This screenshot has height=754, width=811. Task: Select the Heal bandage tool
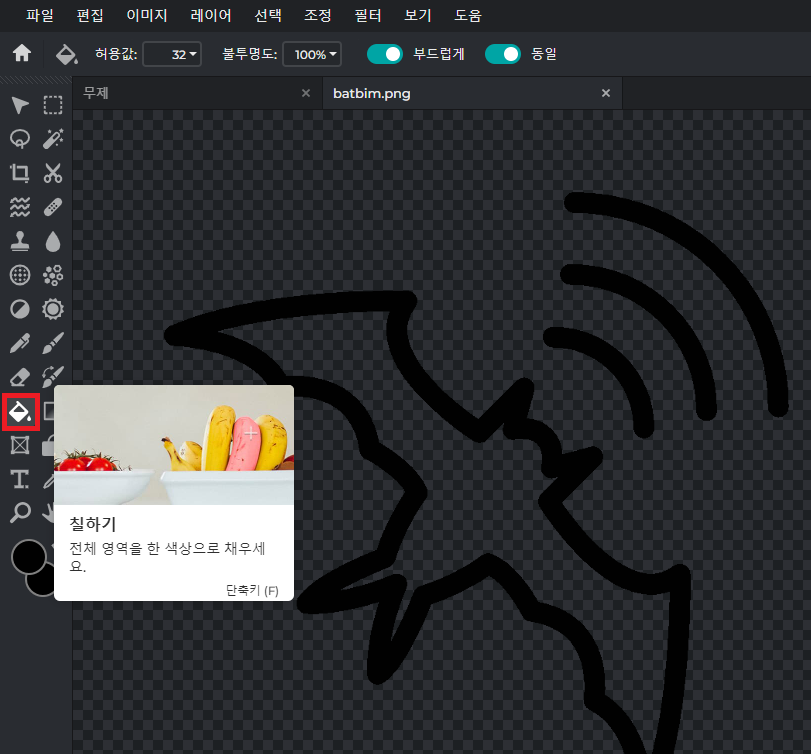tap(53, 207)
